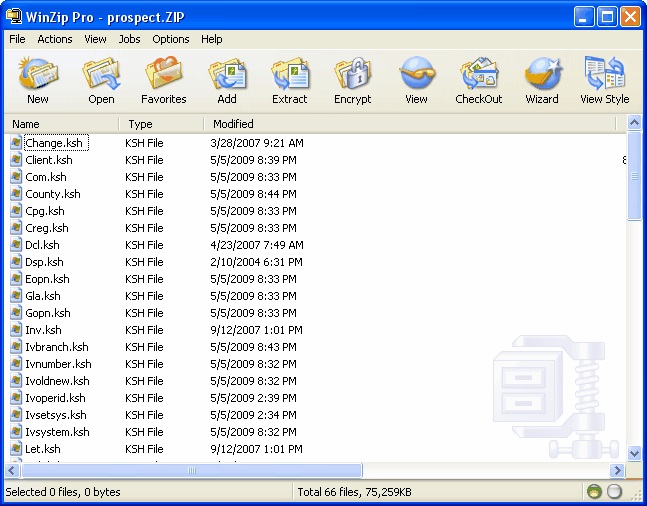Select the Ivsetsys.ksh file name
The image size is (647, 506).
(56, 415)
